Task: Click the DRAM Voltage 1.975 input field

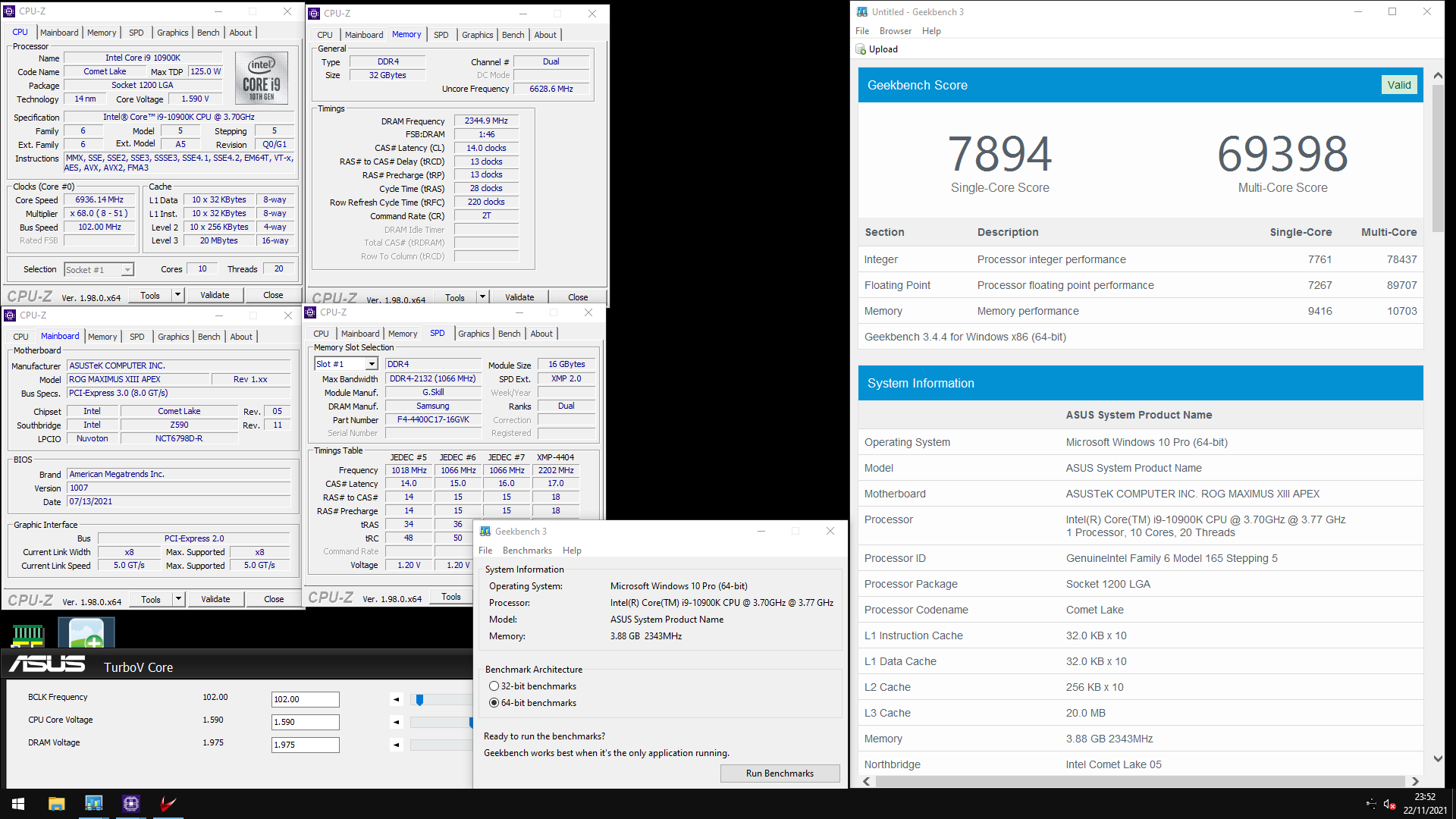Action: click(x=305, y=745)
